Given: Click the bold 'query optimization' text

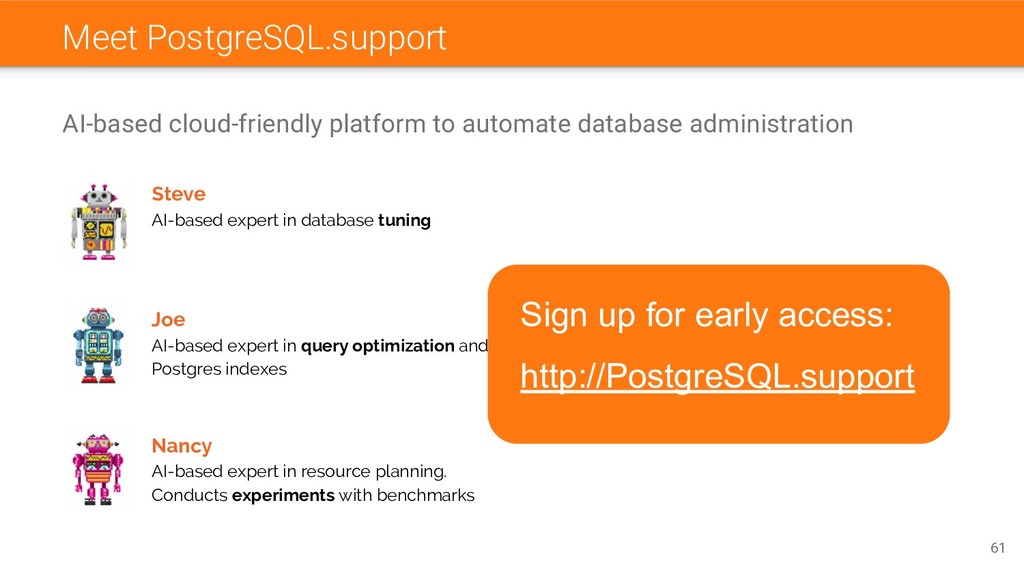Looking at the screenshot, I should [x=377, y=346].
